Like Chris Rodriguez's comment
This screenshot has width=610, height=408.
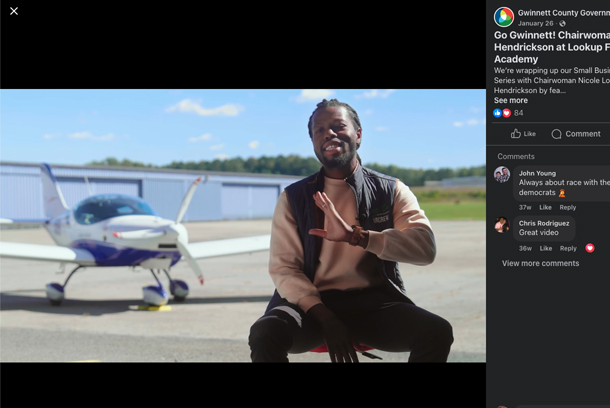tap(545, 248)
